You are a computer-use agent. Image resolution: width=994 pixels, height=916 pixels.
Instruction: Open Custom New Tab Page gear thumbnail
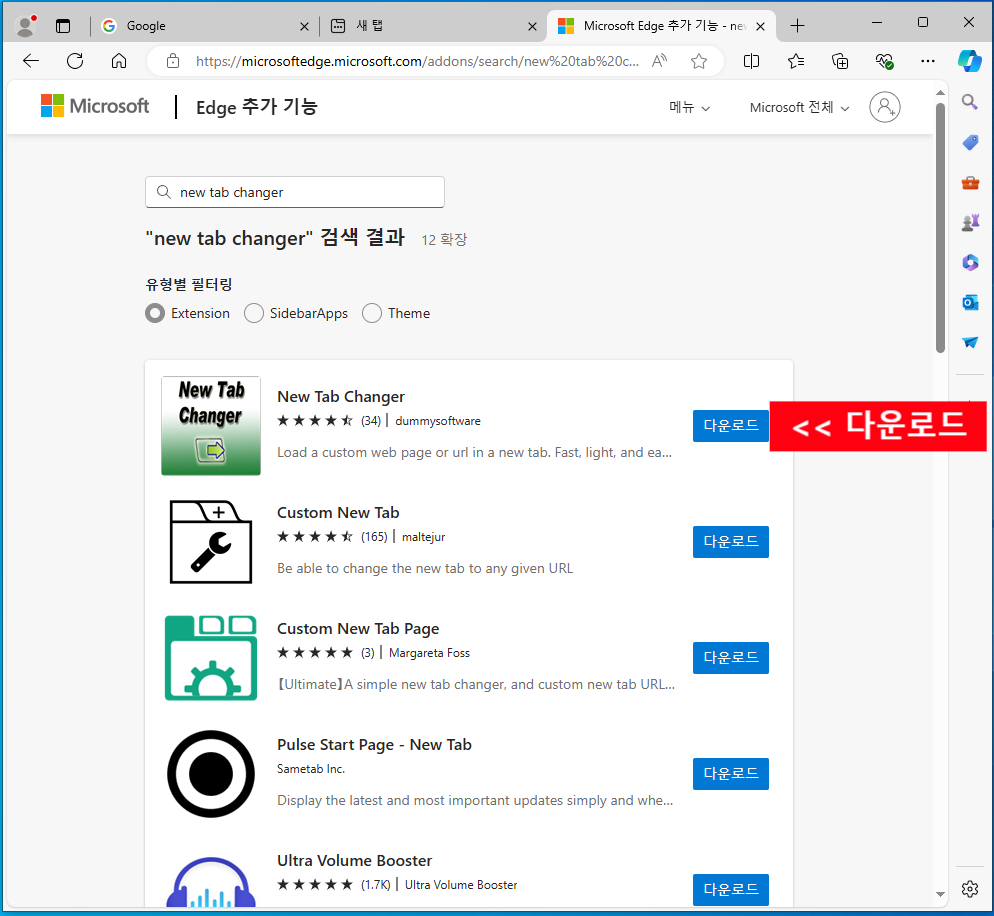[210, 658]
